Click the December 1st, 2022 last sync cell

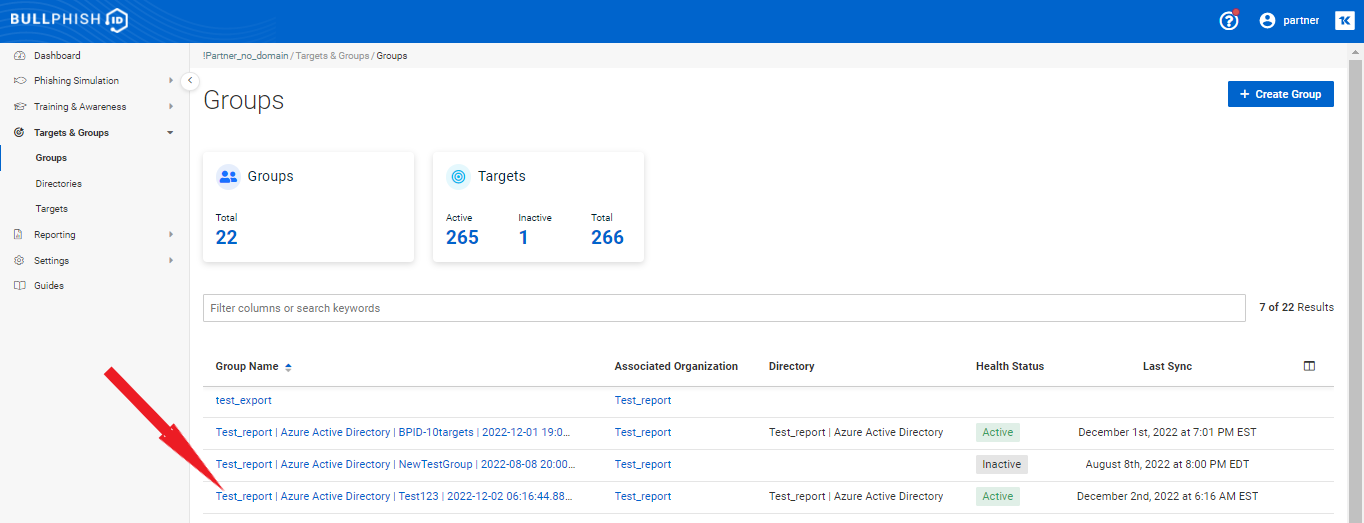coord(1167,432)
